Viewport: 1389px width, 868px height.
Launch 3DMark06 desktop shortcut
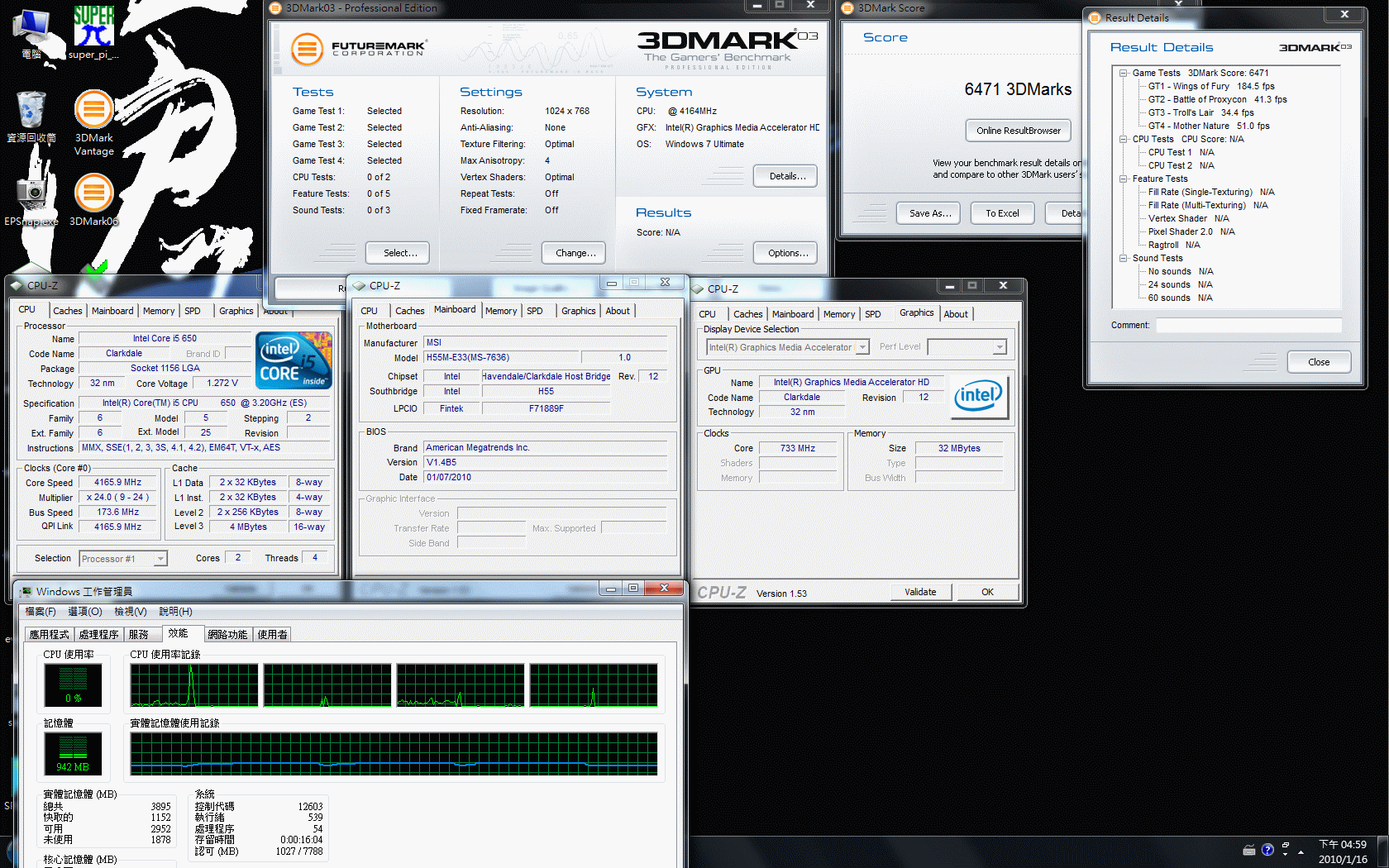click(x=94, y=201)
